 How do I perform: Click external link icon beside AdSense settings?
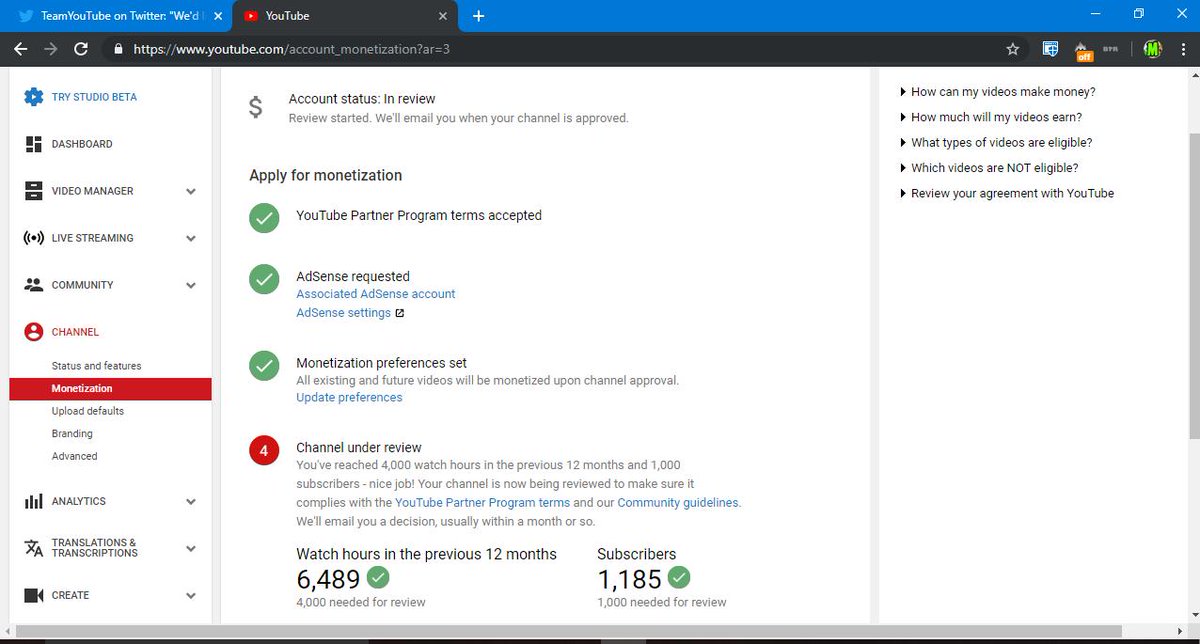pos(400,313)
